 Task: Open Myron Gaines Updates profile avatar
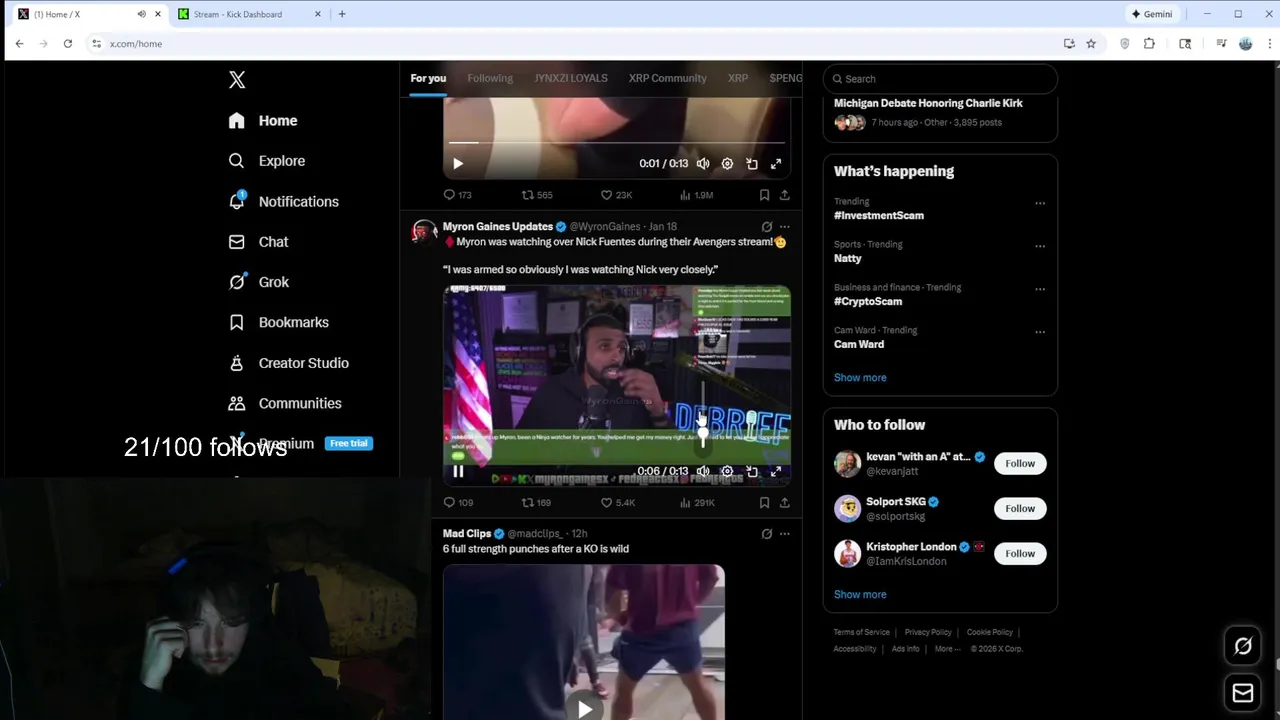click(424, 233)
